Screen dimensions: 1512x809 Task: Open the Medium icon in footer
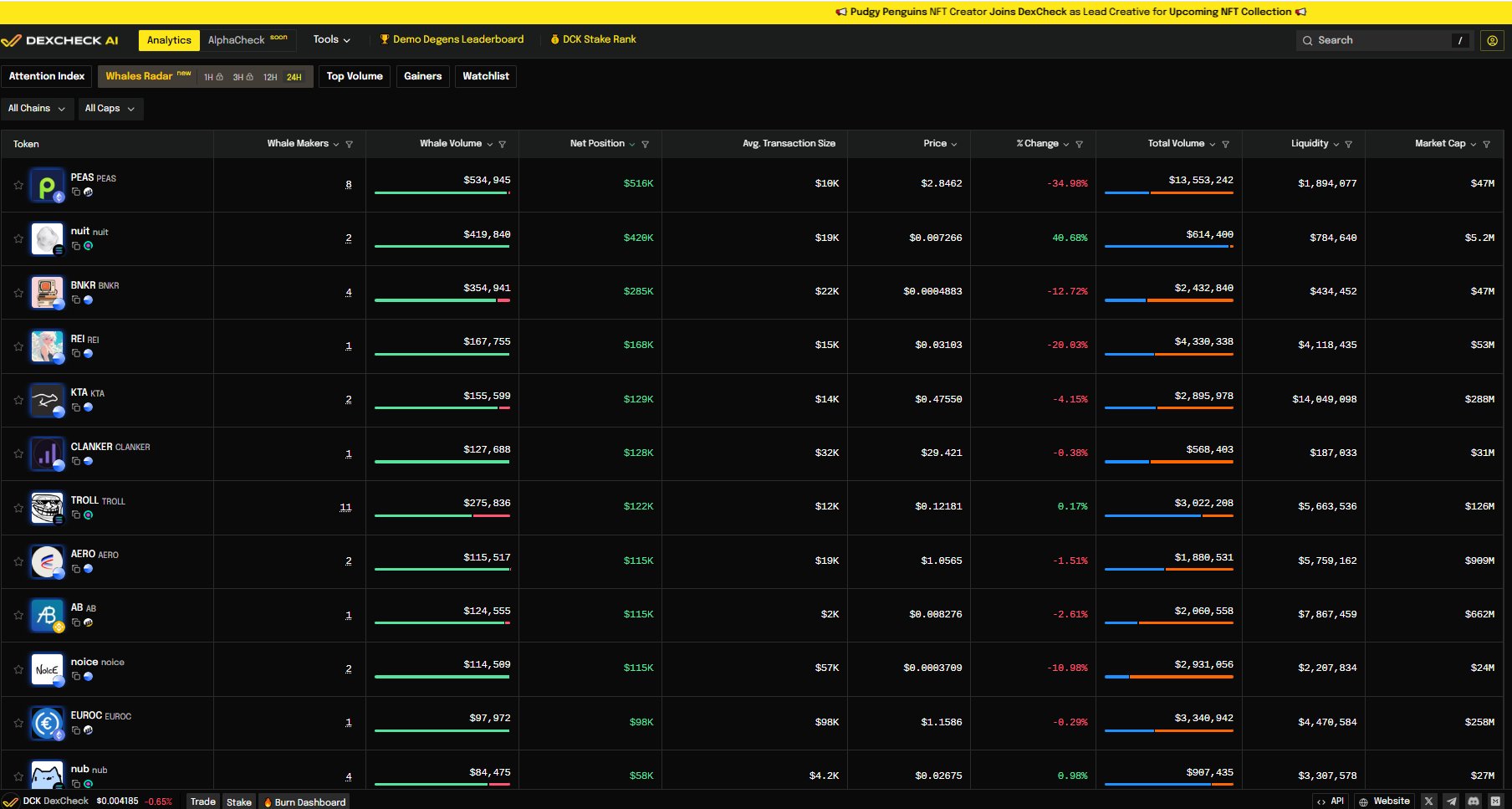tap(1495, 801)
